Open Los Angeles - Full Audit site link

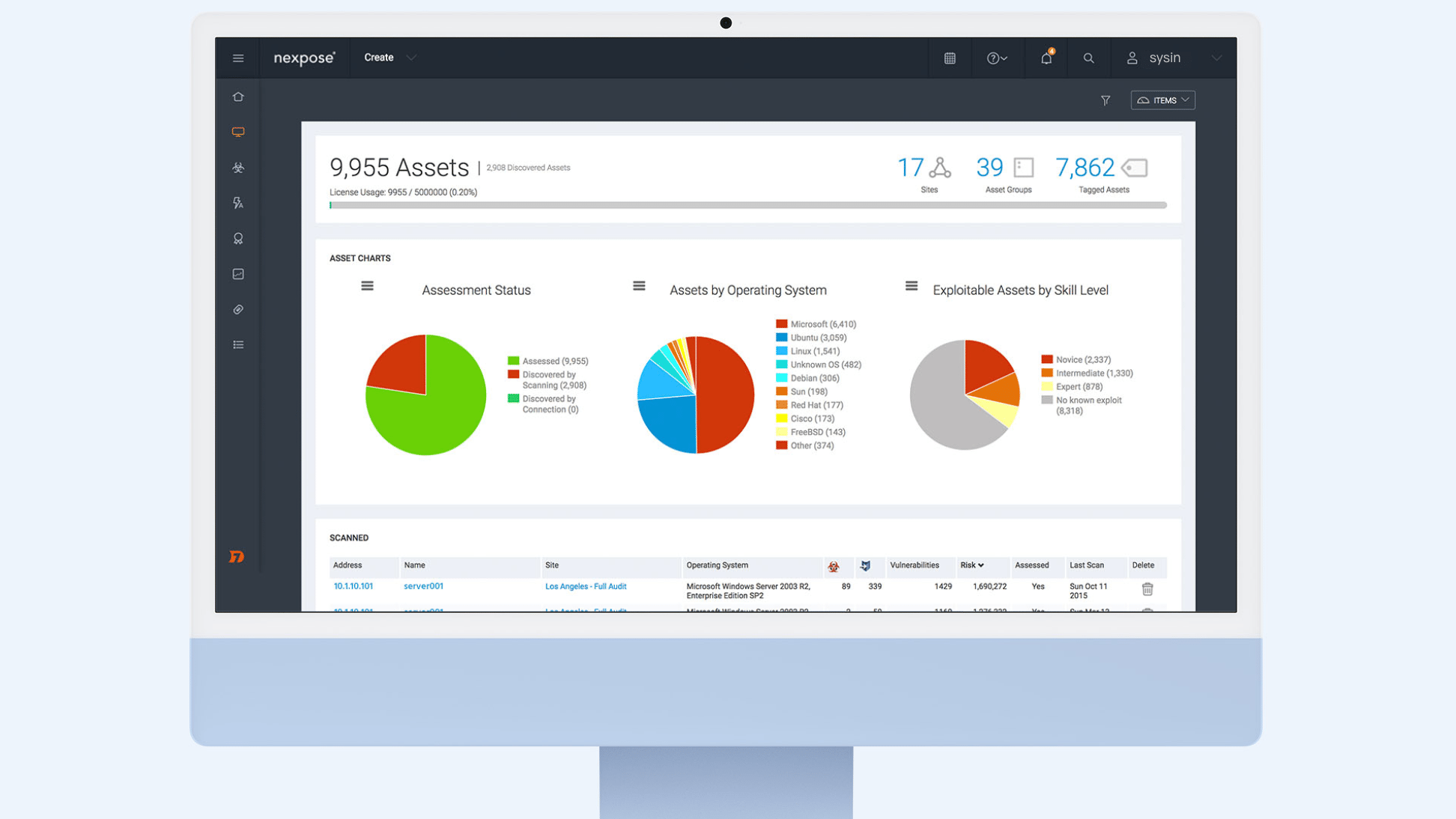(586, 586)
